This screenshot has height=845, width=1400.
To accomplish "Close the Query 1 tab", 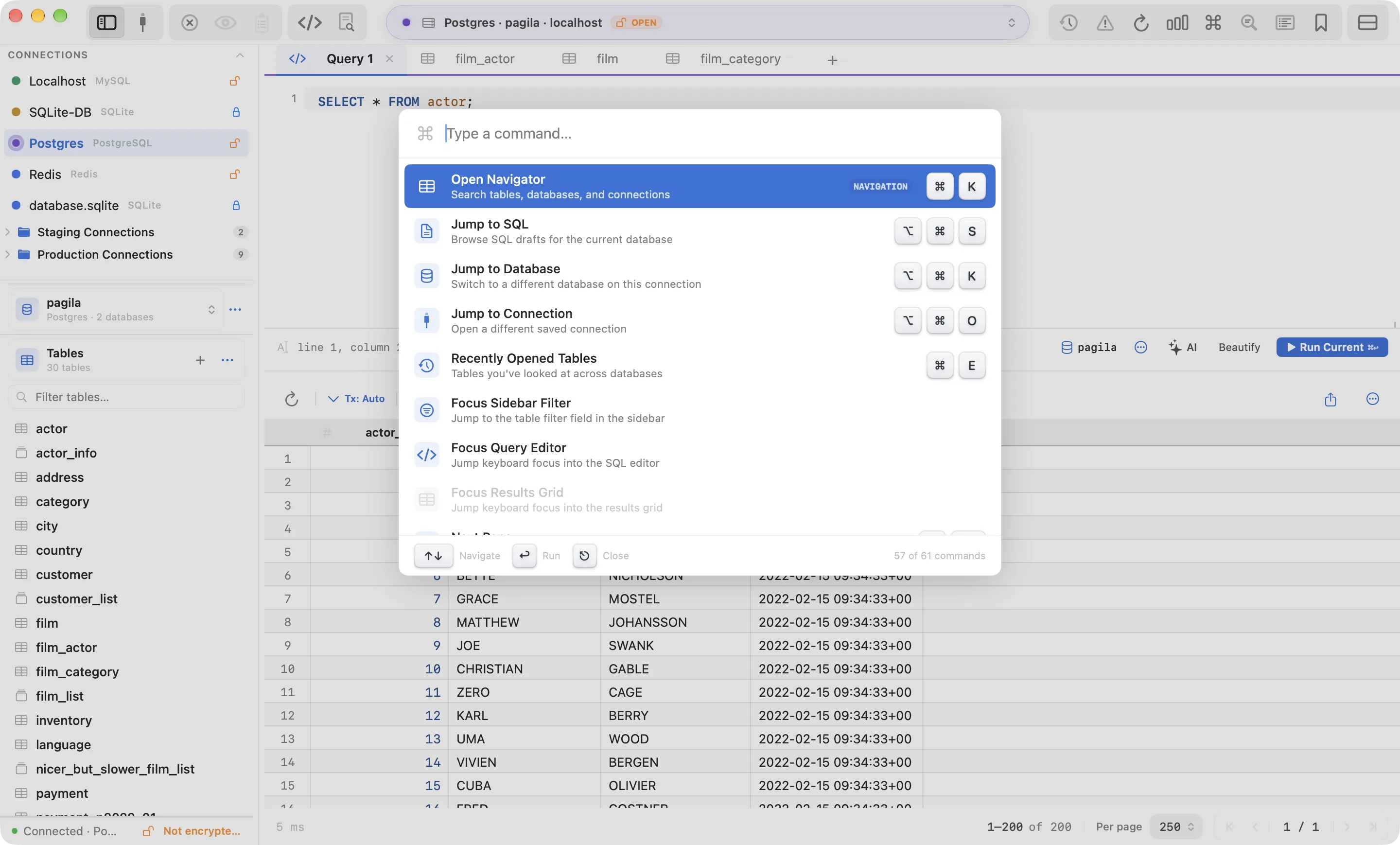I will pyautogui.click(x=389, y=58).
